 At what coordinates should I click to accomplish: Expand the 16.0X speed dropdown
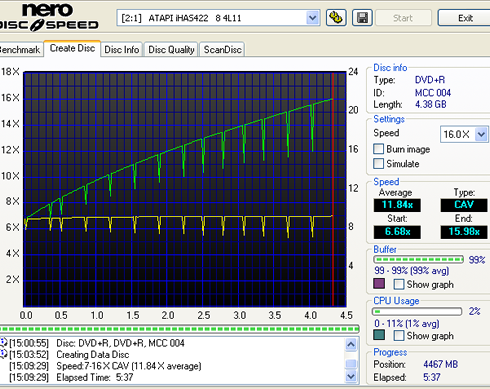coord(481,134)
